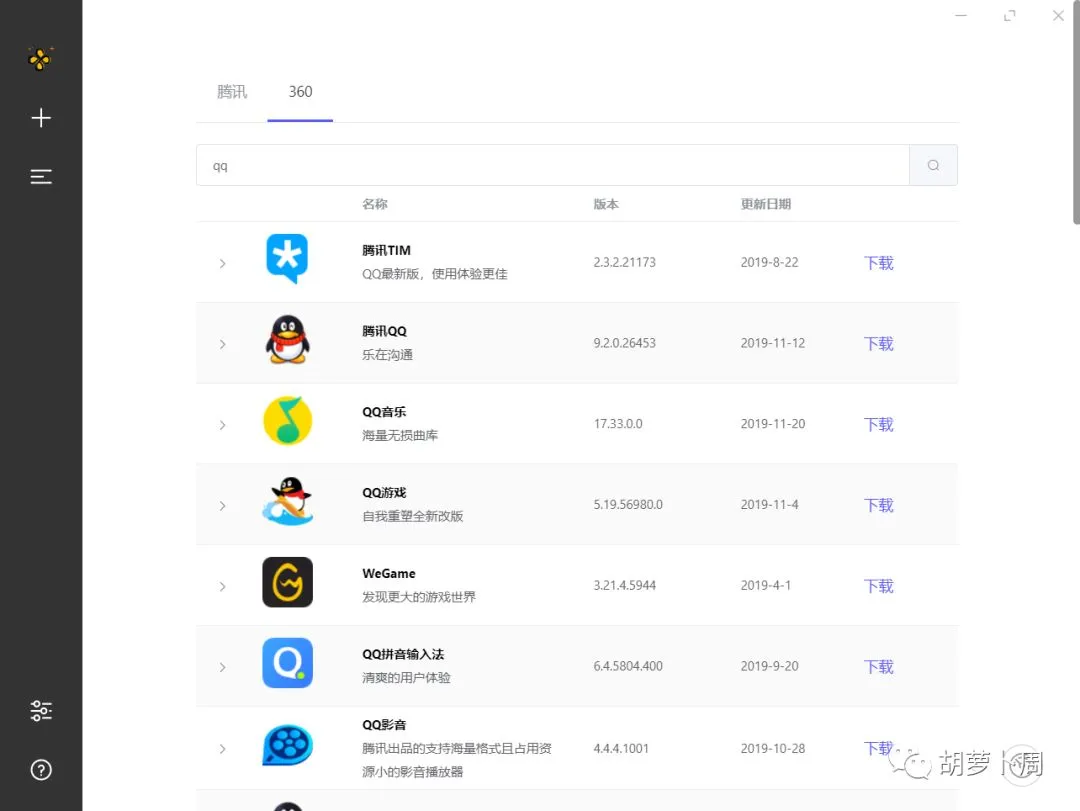Click the search input field containing qq
Screen dimensions: 1080x811
coord(552,165)
